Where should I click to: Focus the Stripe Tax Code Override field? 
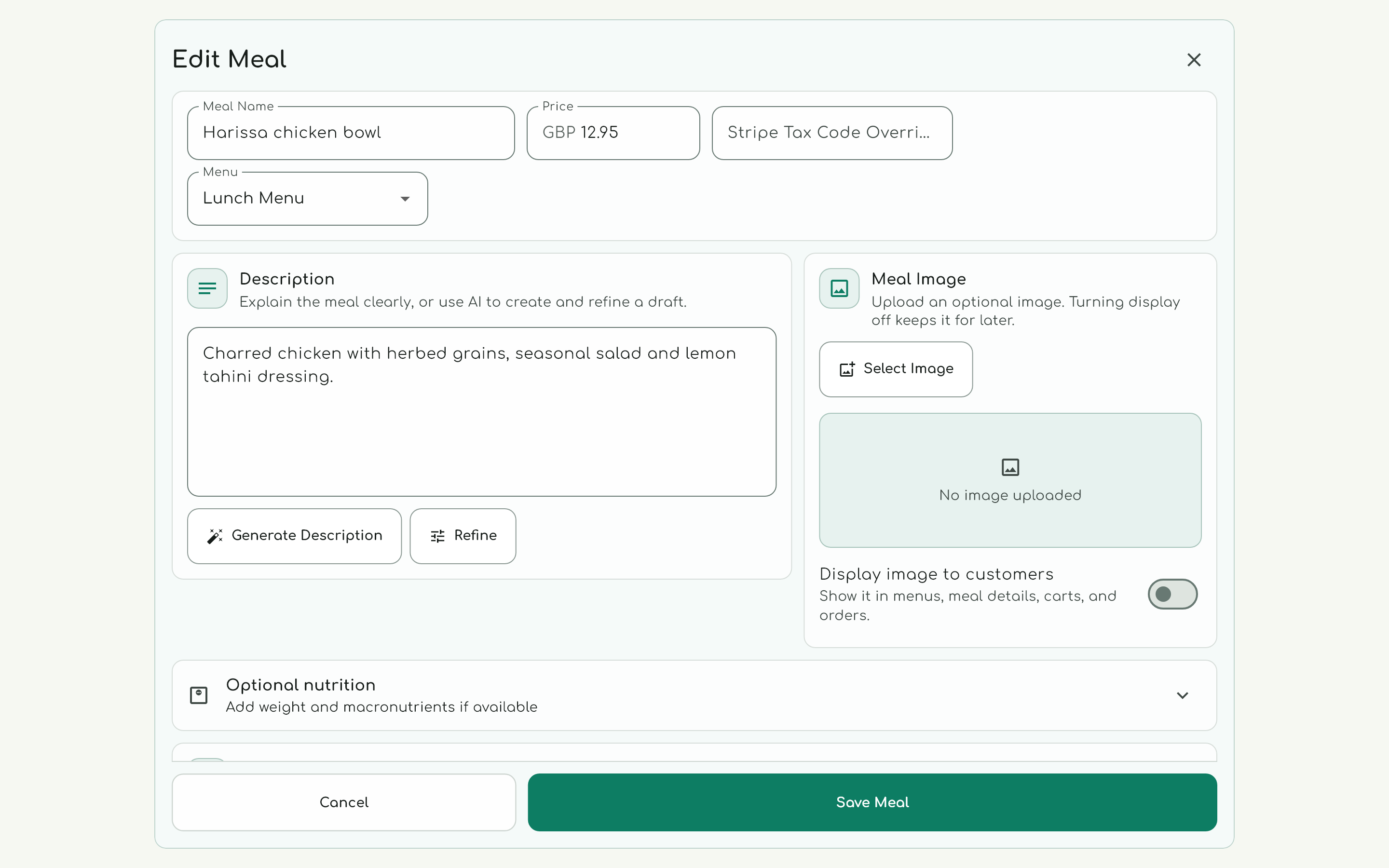click(832, 133)
